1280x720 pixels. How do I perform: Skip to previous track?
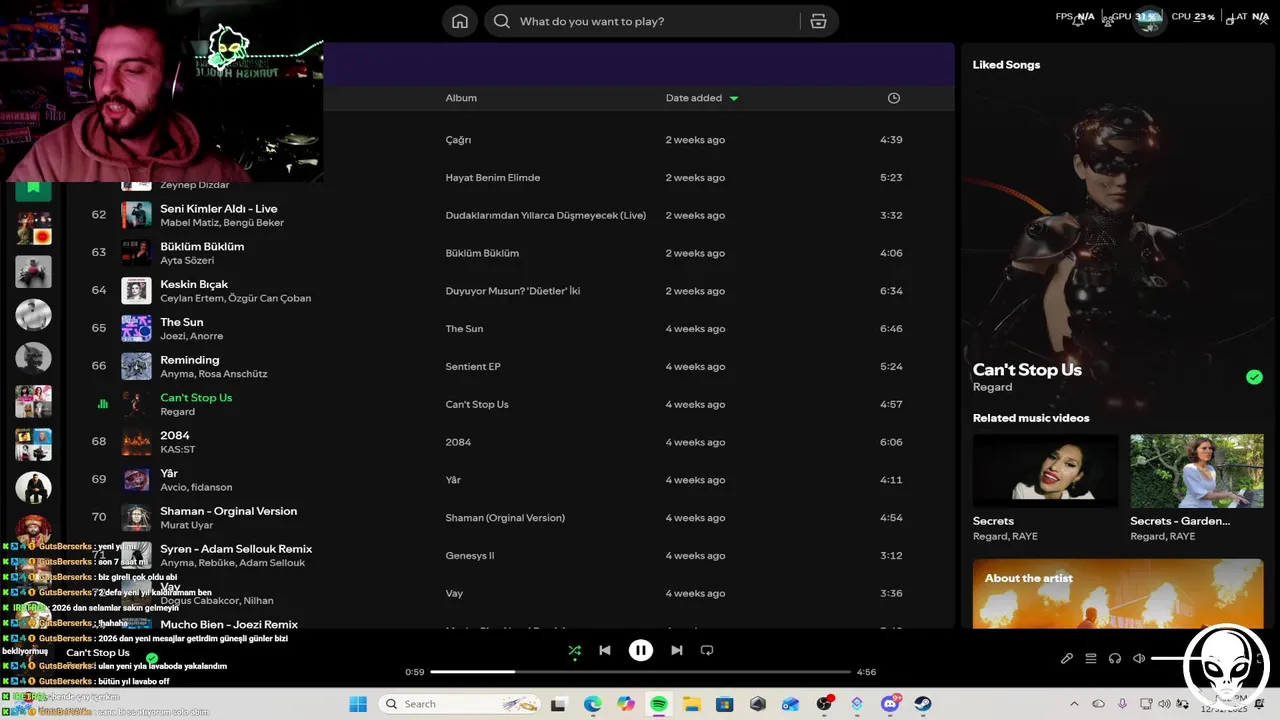point(605,650)
